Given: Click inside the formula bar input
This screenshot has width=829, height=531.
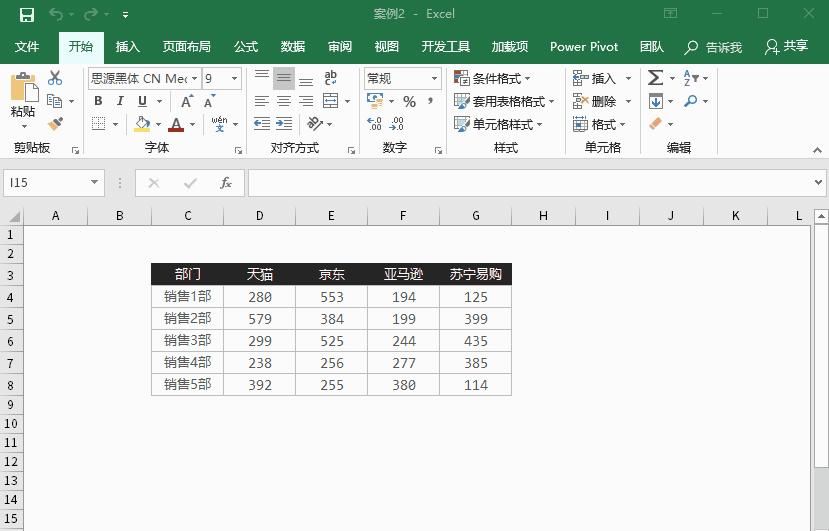Looking at the screenshot, I should point(530,182).
